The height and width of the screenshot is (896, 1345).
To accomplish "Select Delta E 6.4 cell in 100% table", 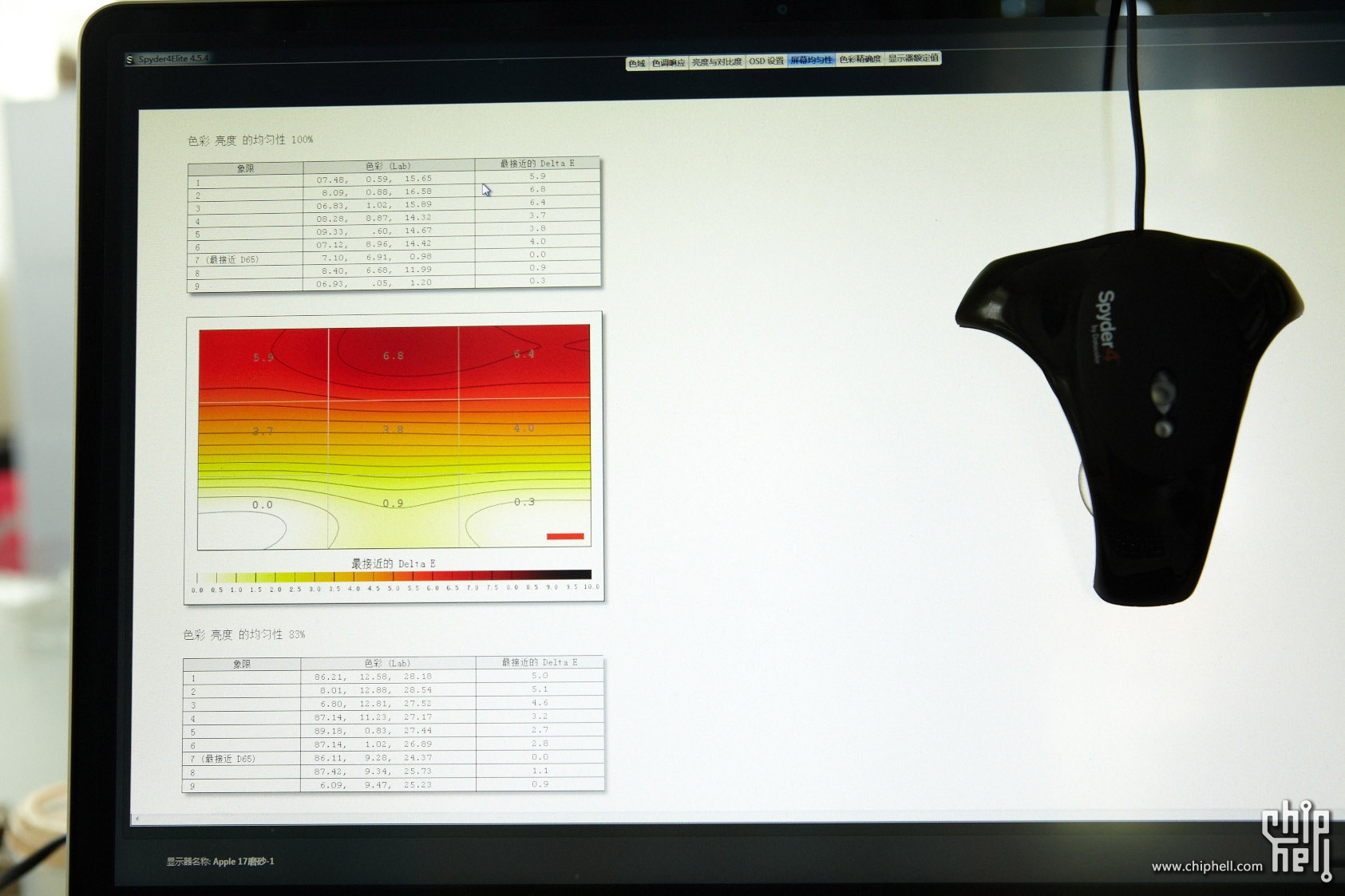I will pyautogui.click(x=537, y=203).
